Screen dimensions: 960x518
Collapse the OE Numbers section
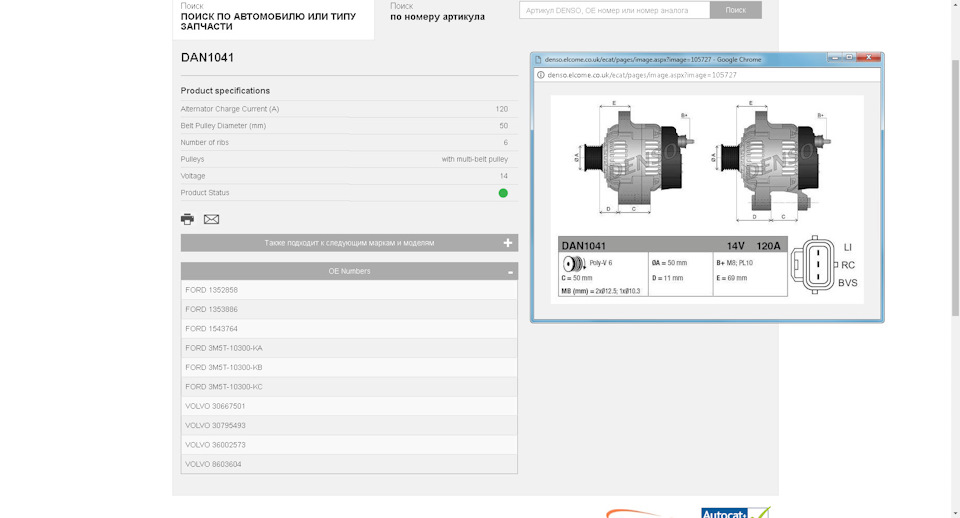(349, 271)
